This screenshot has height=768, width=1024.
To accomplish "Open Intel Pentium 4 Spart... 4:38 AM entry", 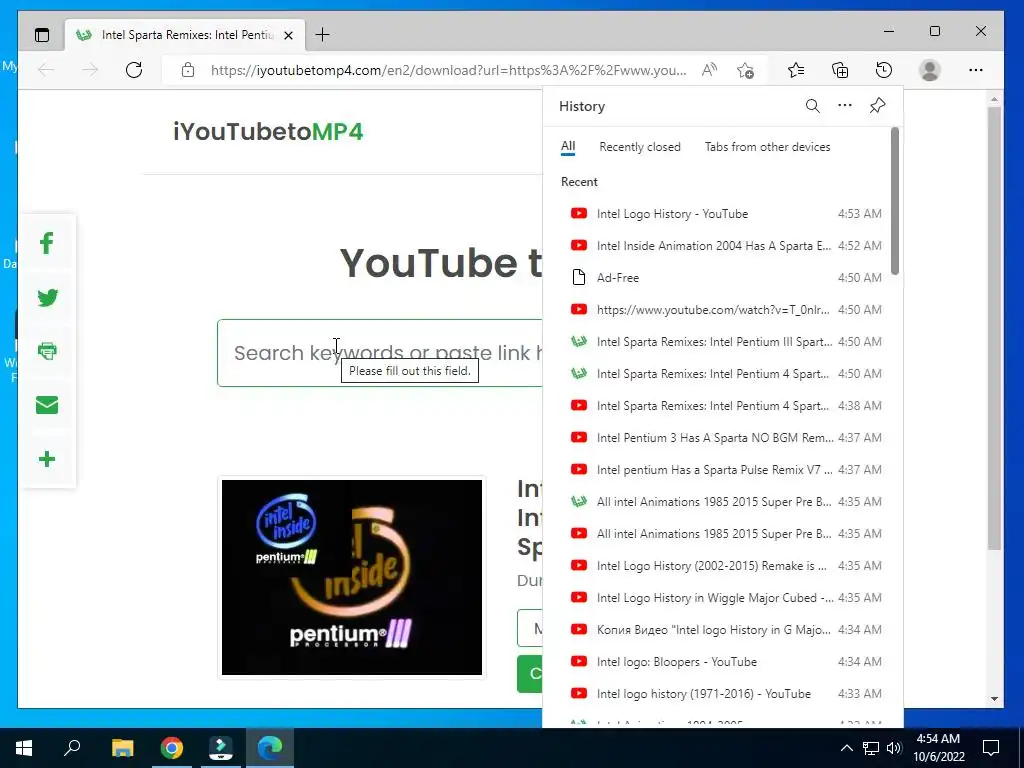I will 721,406.
